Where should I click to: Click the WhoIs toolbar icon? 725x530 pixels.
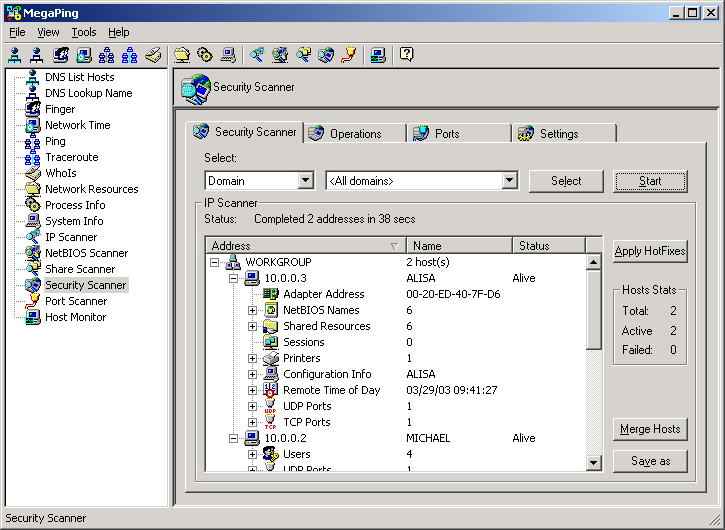(x=153, y=55)
